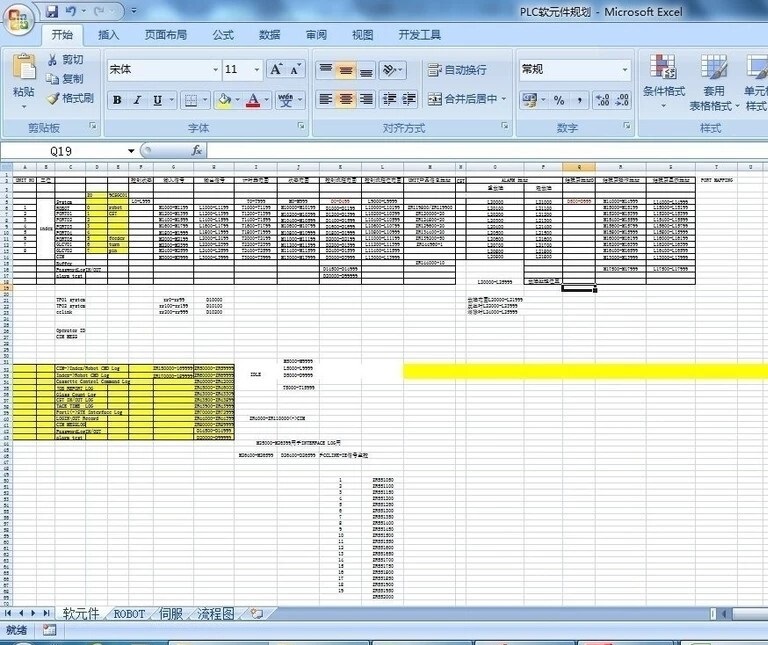Toggle italic formatting
The width and height of the screenshot is (768, 645).
(x=137, y=100)
